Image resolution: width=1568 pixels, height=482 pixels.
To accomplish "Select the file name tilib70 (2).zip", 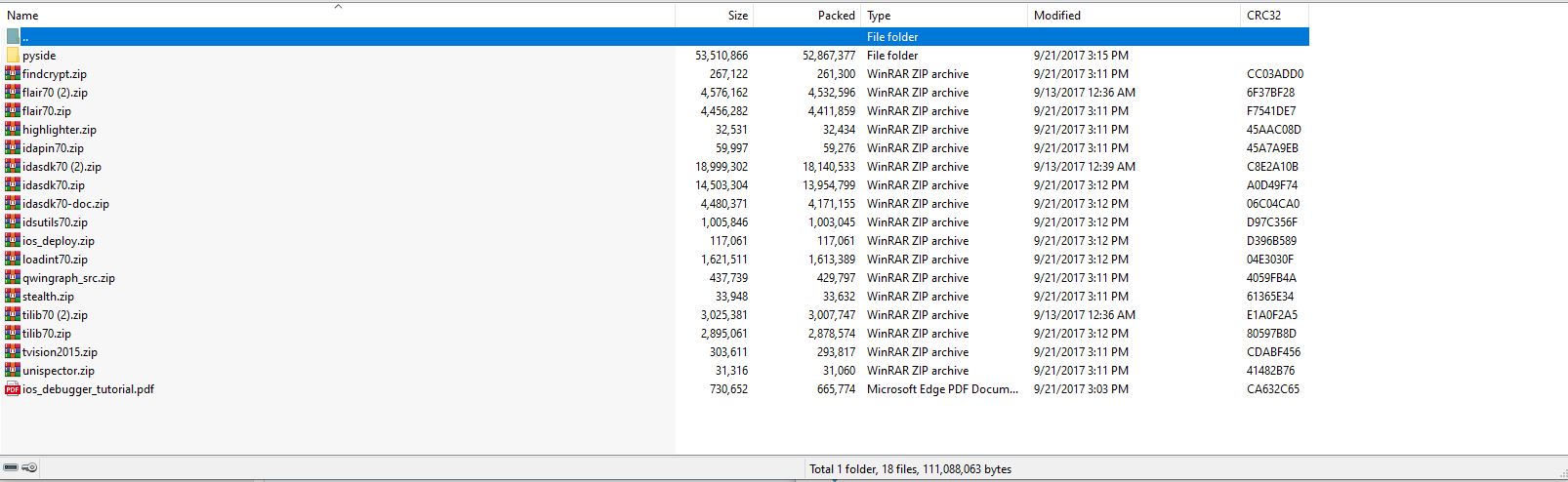I will 55,315.
